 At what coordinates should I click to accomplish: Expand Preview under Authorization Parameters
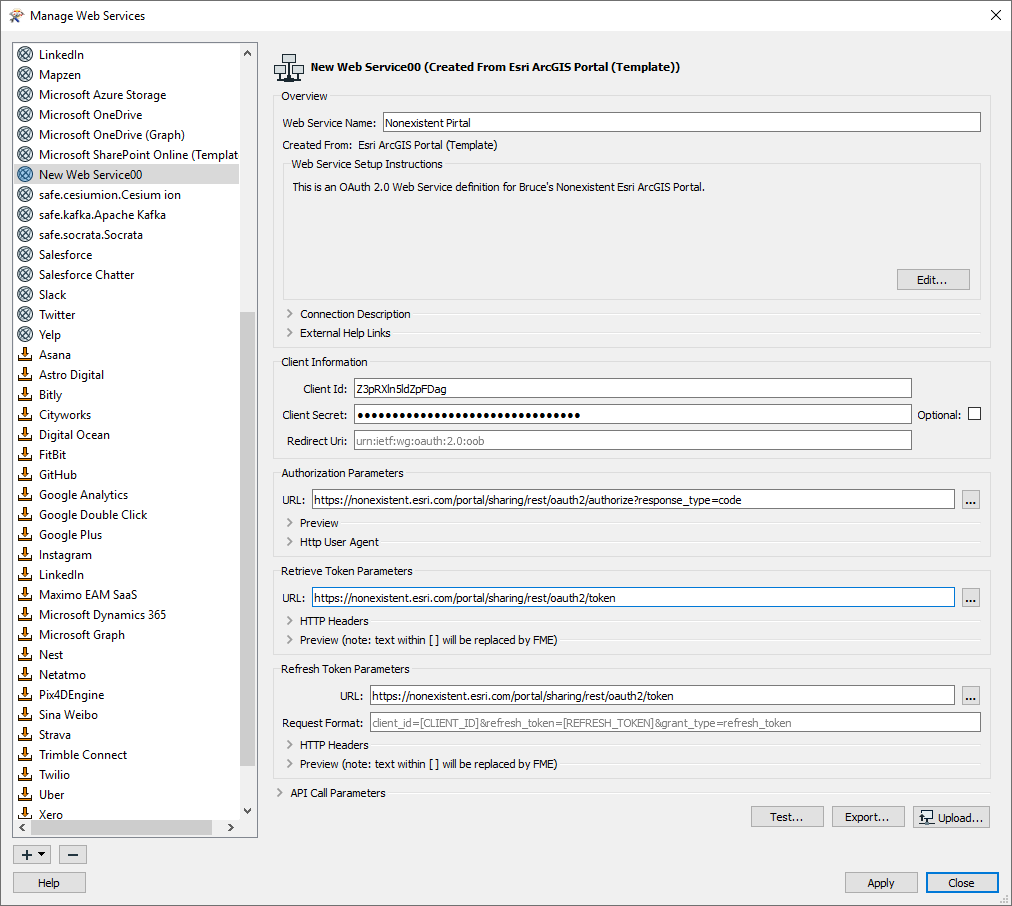[x=290, y=523]
